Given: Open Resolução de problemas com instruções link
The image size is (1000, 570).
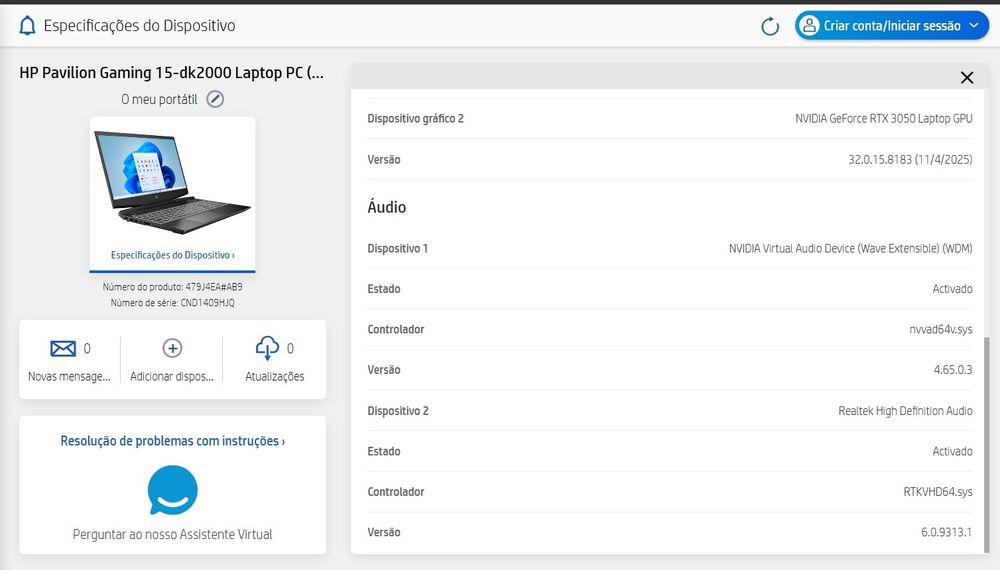Looking at the screenshot, I should (172, 441).
